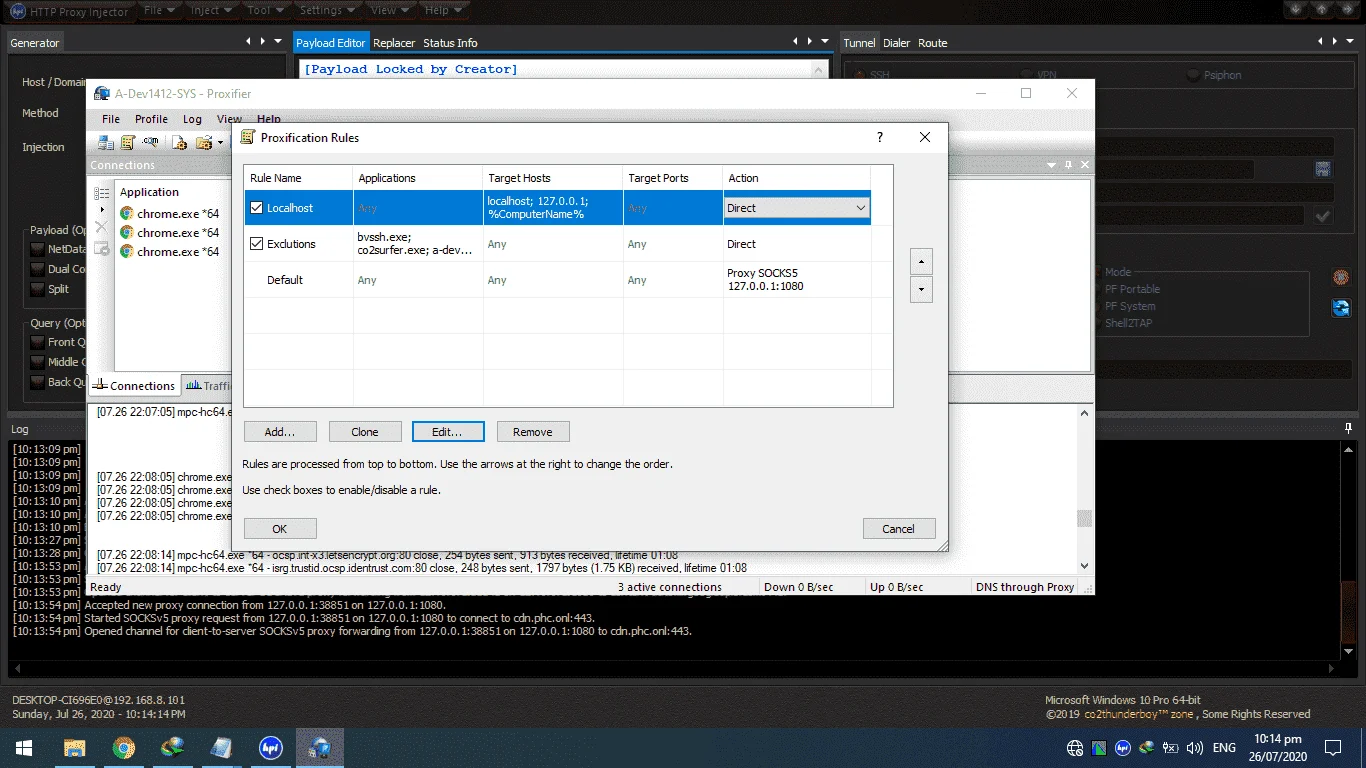Toggle the Dual Connect payload checkbox

click(38, 269)
